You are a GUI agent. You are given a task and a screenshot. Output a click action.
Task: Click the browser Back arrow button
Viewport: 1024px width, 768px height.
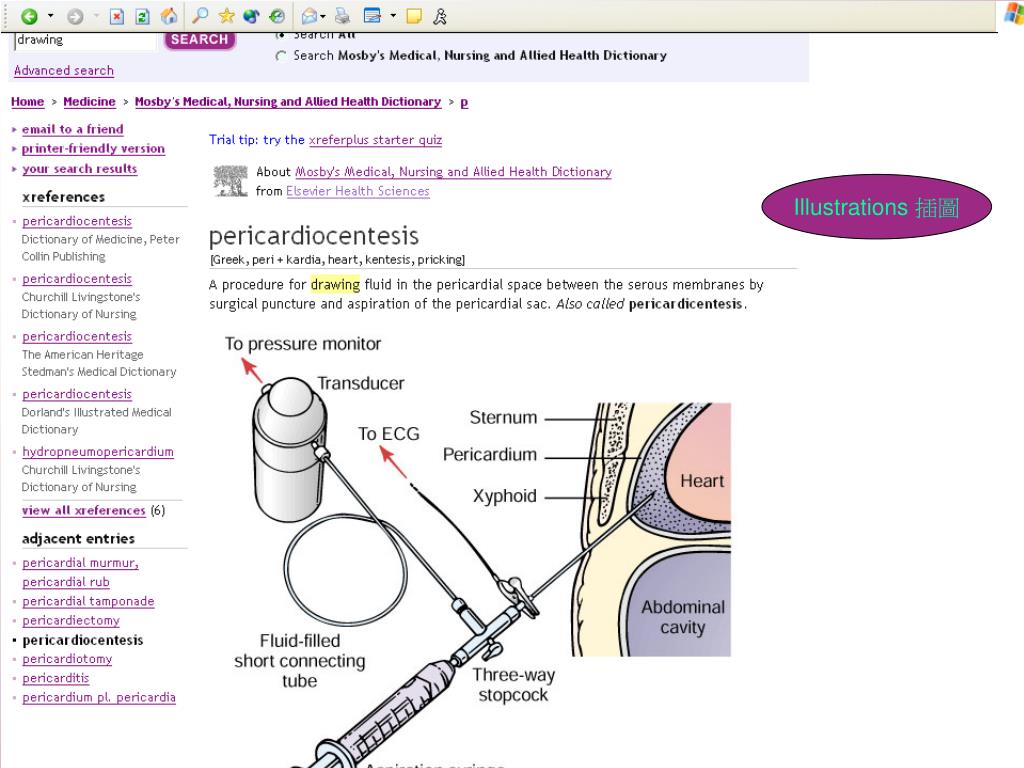click(29, 16)
